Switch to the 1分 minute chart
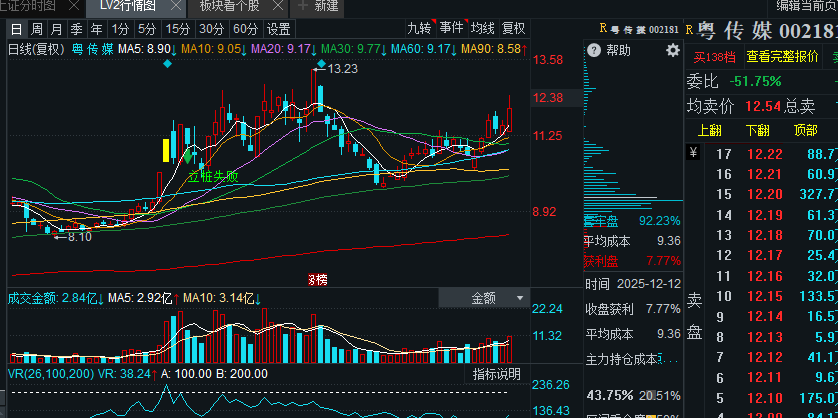The image size is (838, 418). click(x=120, y=28)
